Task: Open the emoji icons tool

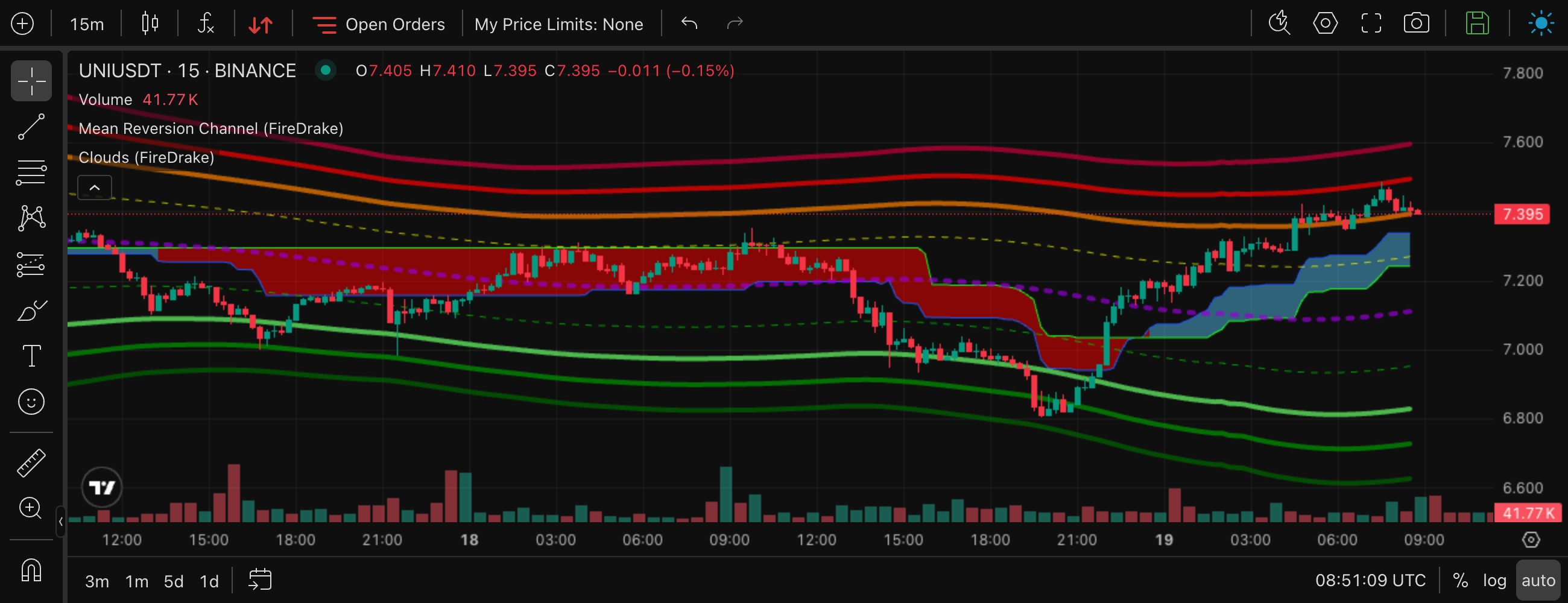Action: [x=31, y=402]
